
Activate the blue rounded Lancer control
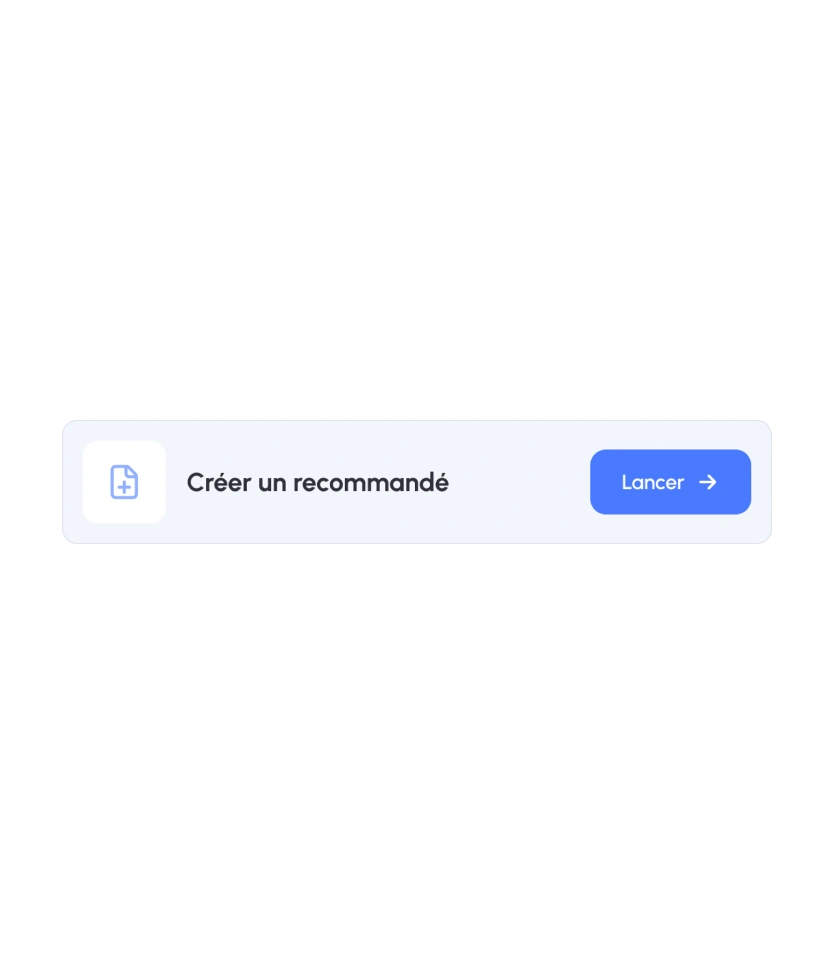[x=671, y=482]
